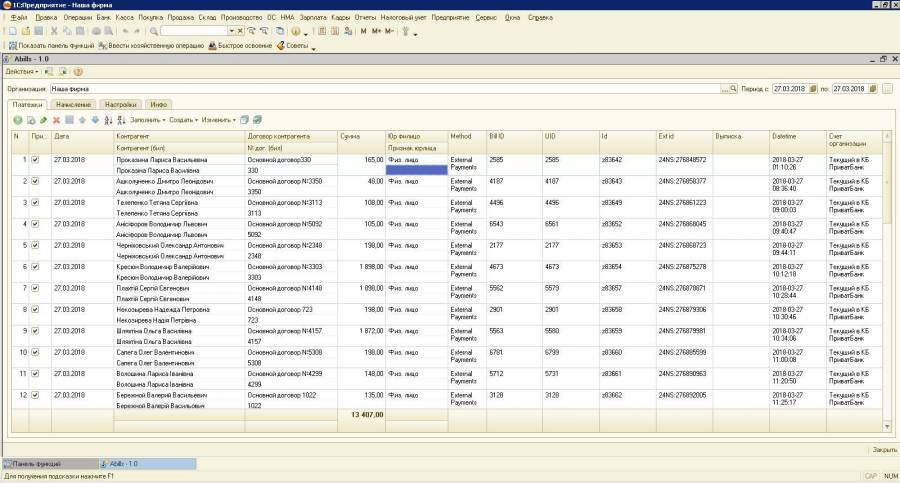Switch to the Настройки tab
Viewport: 900px width, 483px height.
point(121,105)
